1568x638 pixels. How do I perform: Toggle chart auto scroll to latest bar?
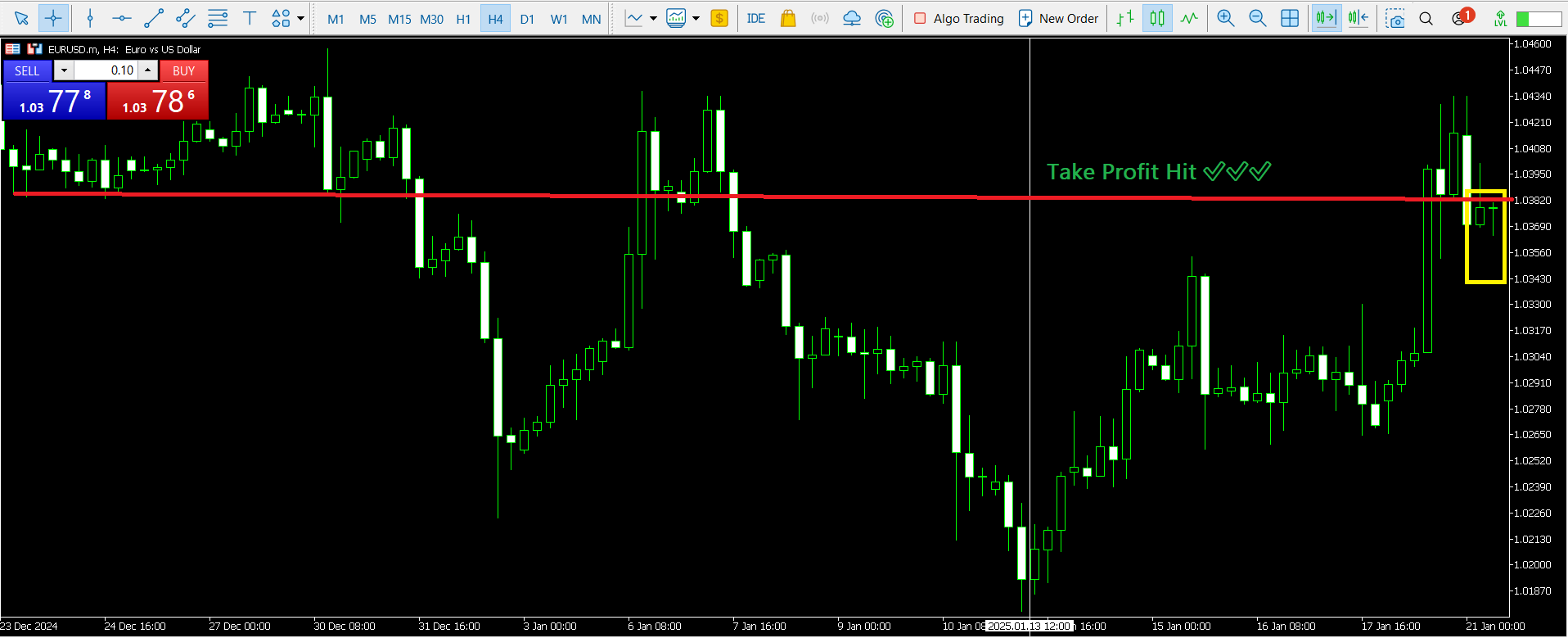pyautogui.click(x=1326, y=18)
